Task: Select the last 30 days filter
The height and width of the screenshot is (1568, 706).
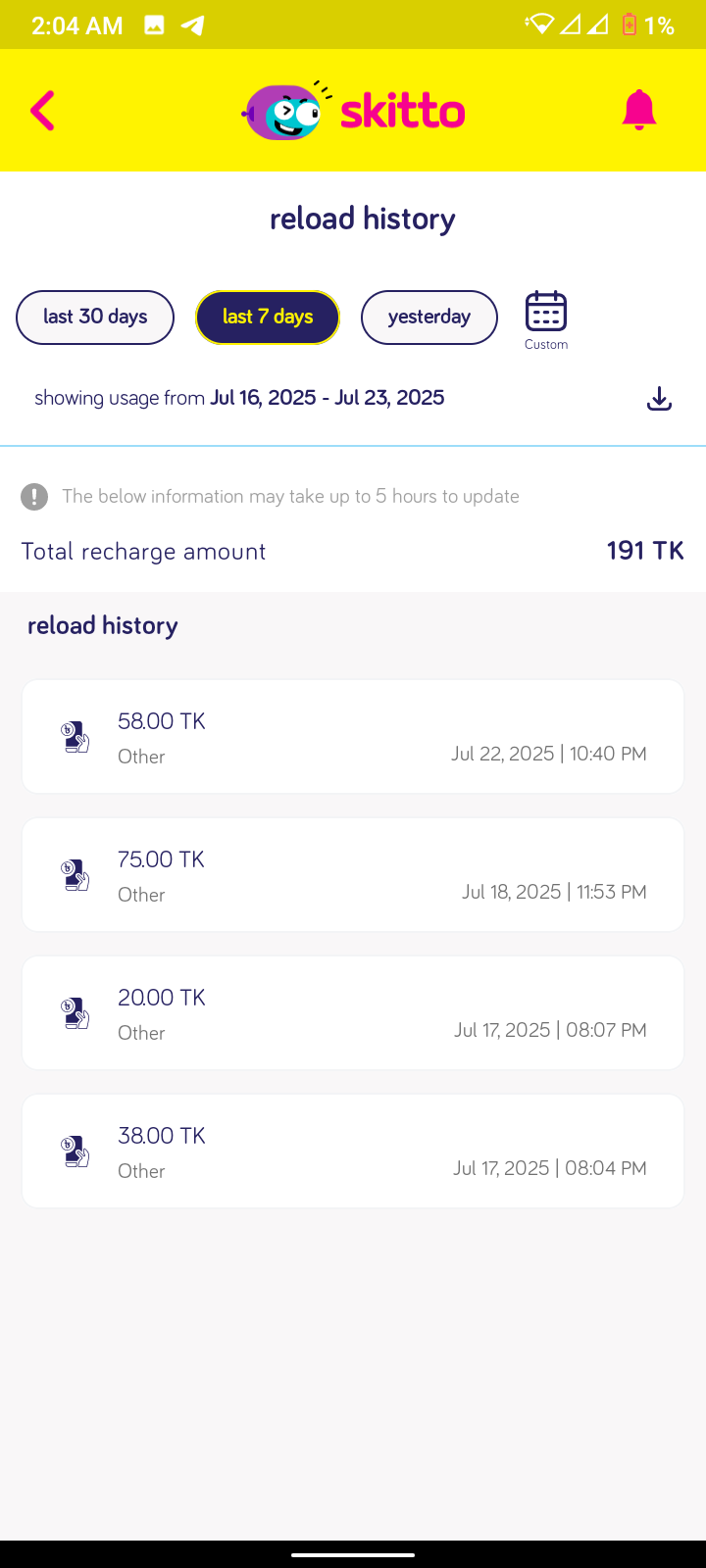Action: point(95,318)
